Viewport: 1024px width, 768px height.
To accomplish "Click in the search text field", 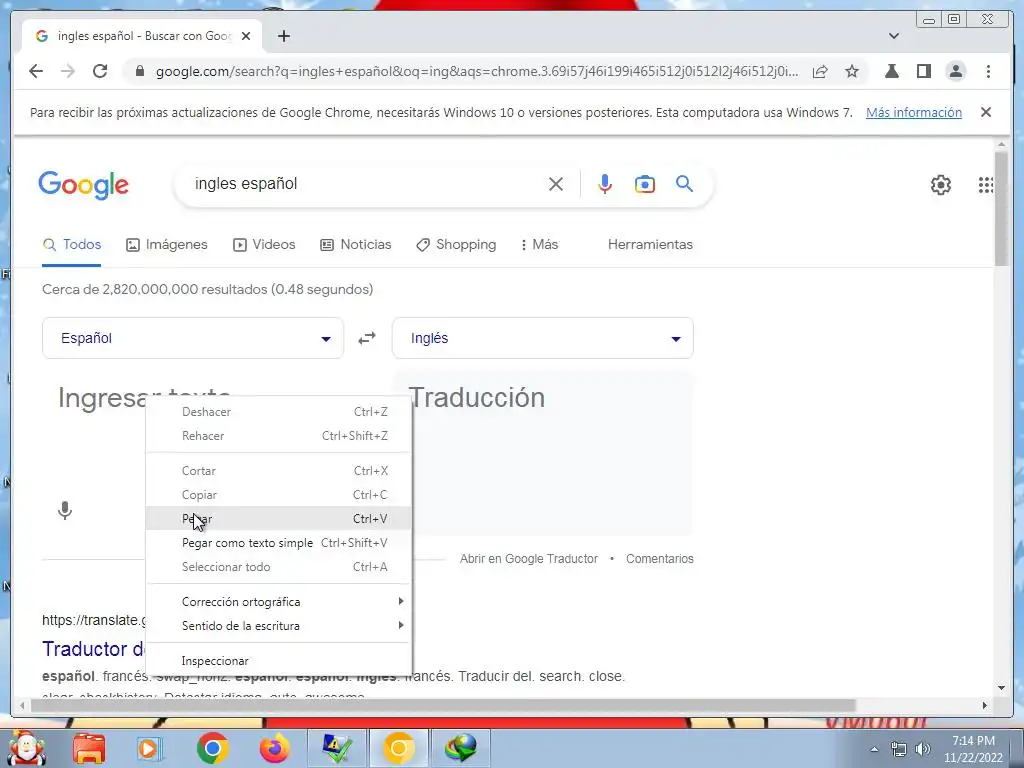I will tap(366, 184).
